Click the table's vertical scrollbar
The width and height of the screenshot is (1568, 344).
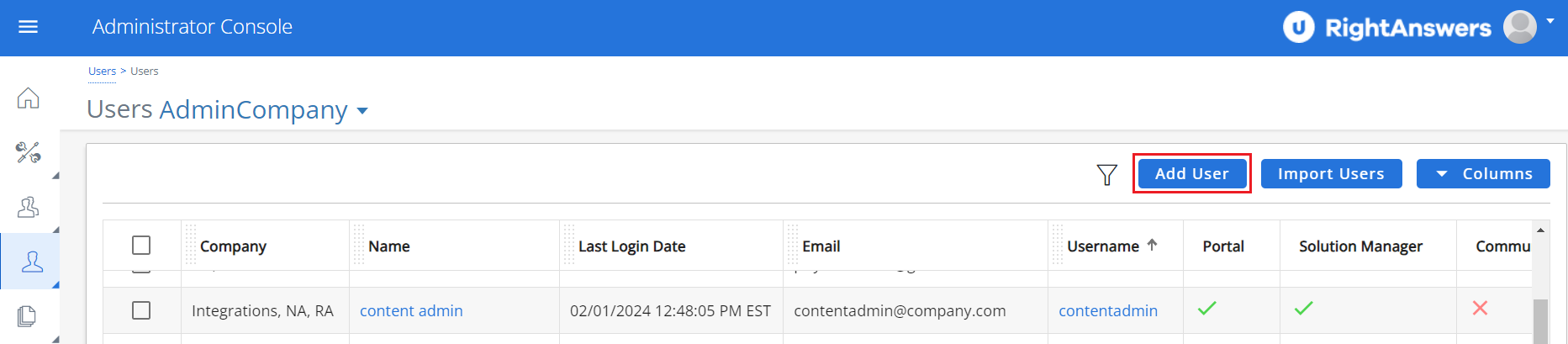click(1540, 320)
